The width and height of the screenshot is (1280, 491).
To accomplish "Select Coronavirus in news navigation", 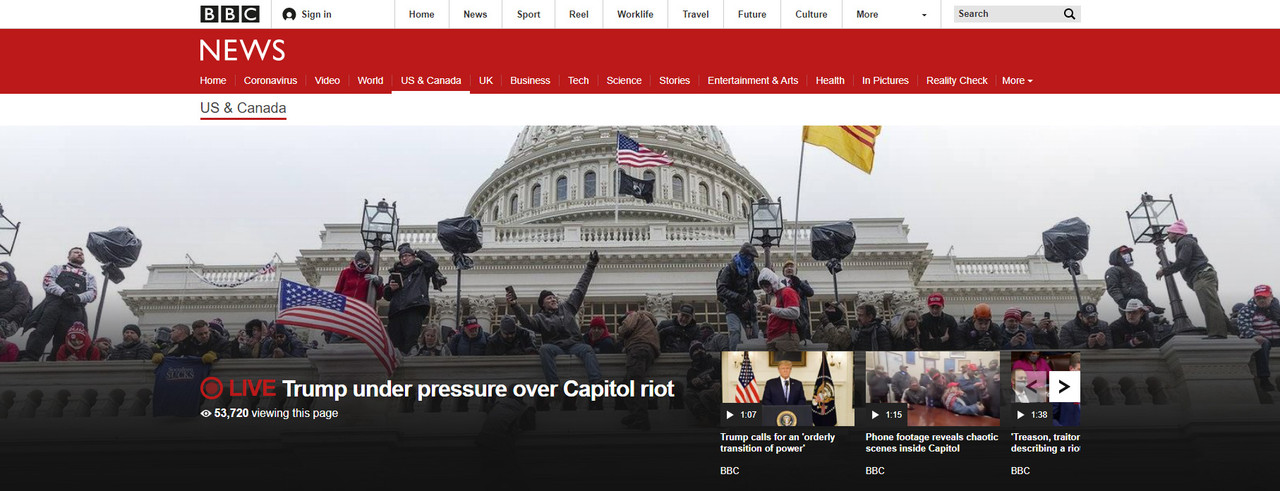I will point(271,80).
